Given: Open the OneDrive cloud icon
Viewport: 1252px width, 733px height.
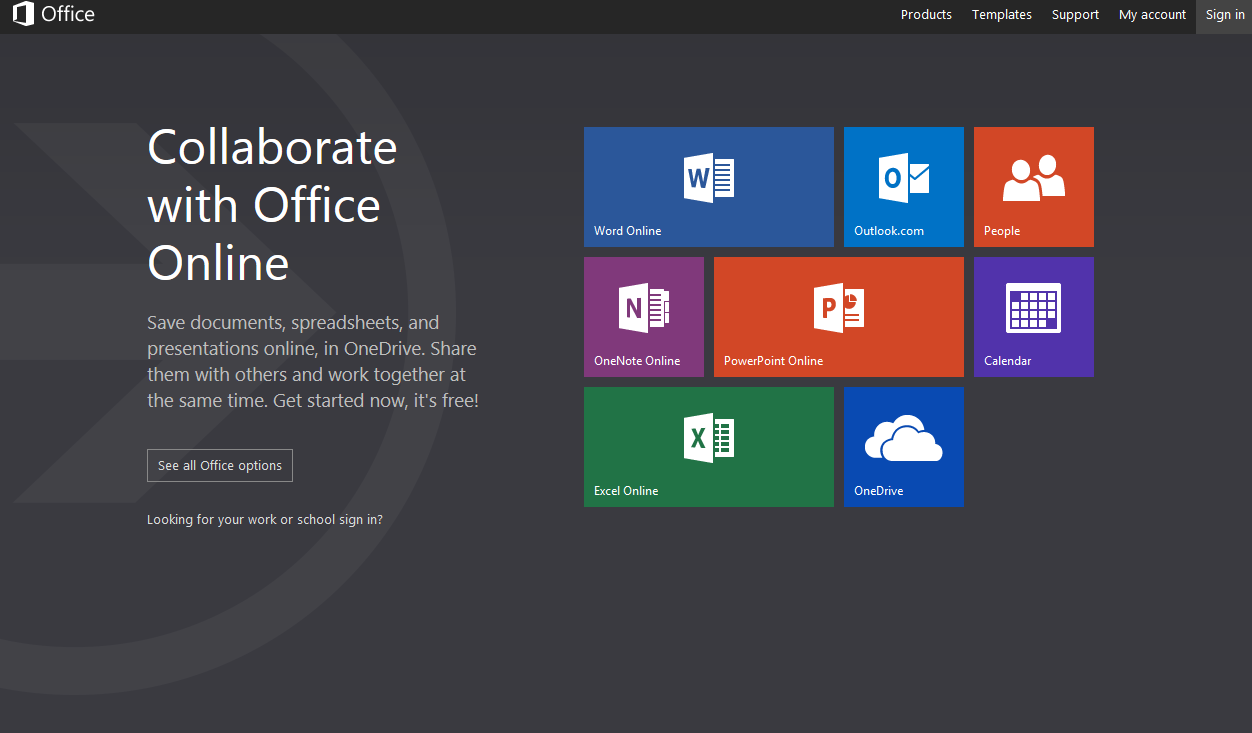Looking at the screenshot, I should click(x=903, y=439).
